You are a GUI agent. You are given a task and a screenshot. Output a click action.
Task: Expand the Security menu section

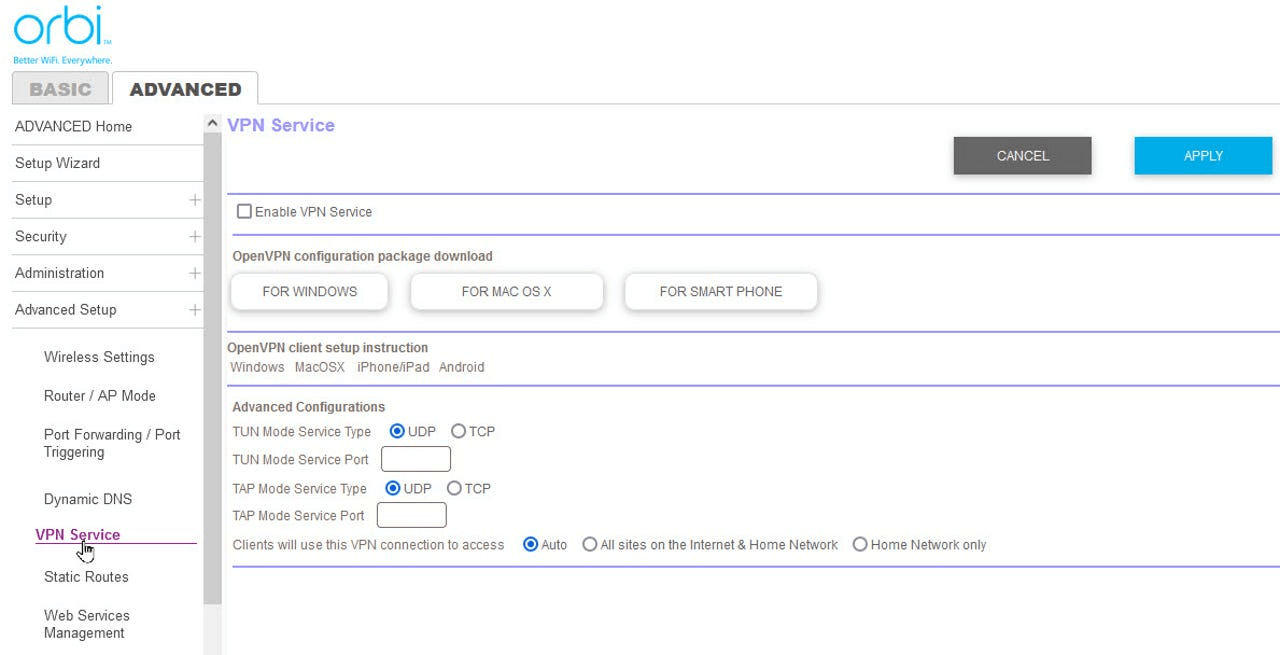pos(194,237)
